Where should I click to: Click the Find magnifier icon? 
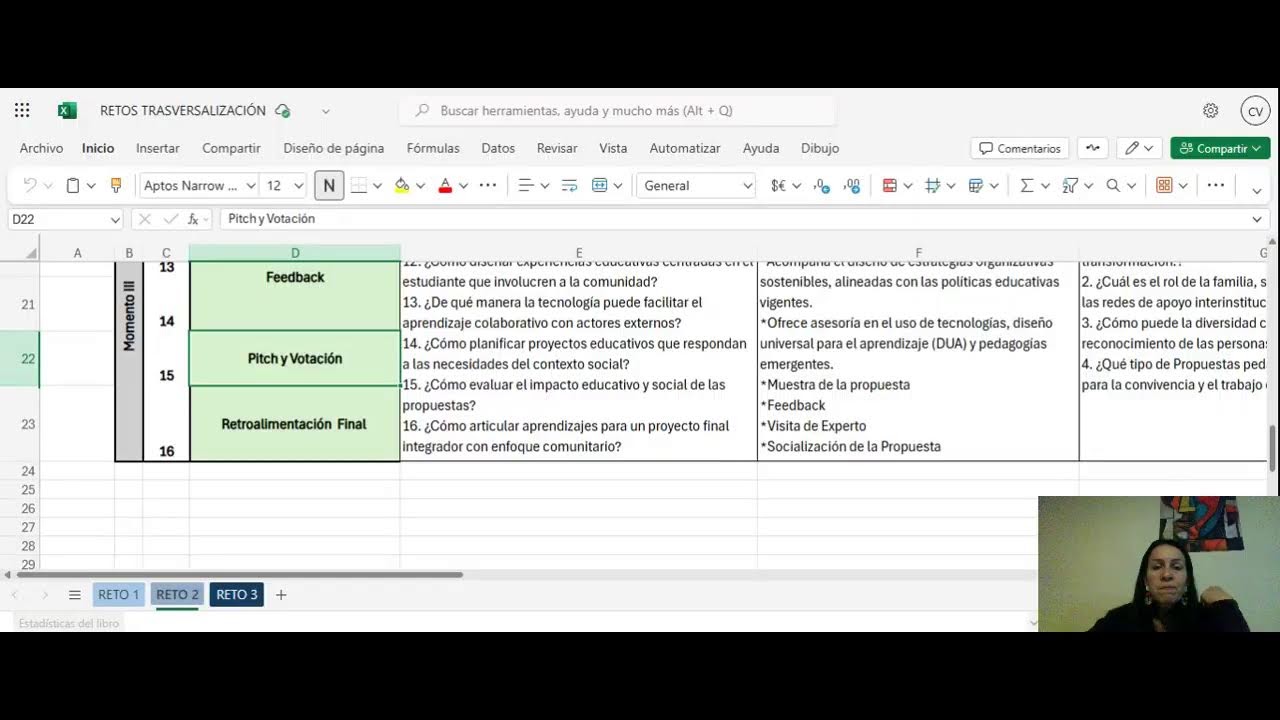[x=1113, y=185]
